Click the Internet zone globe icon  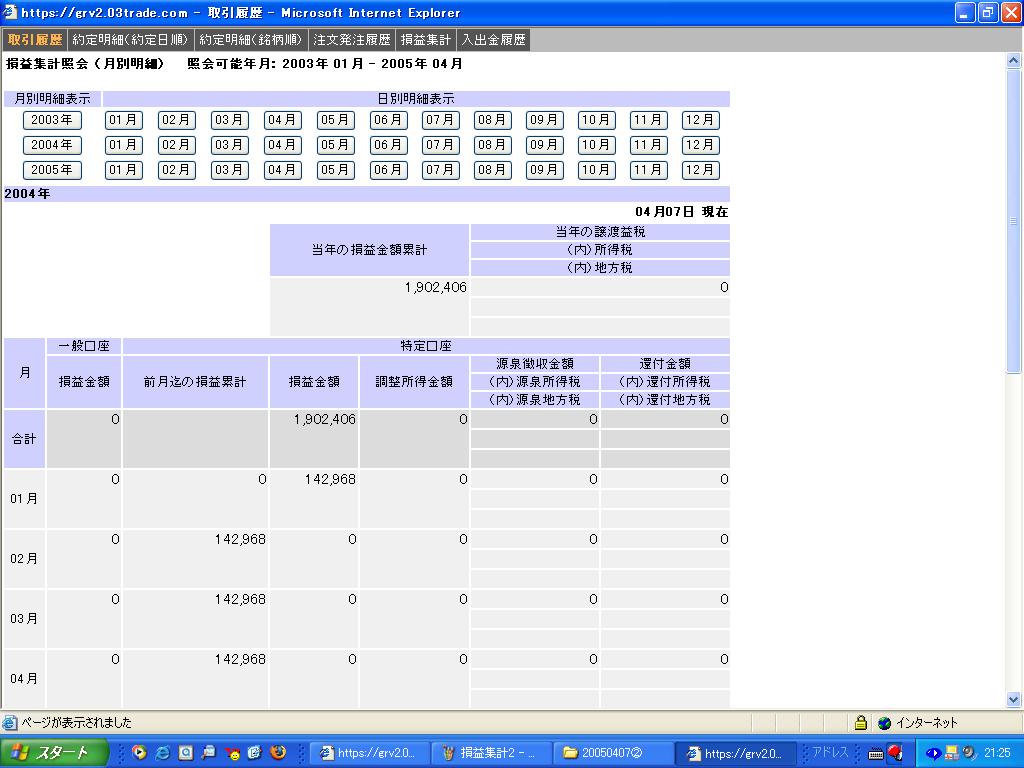click(x=884, y=723)
